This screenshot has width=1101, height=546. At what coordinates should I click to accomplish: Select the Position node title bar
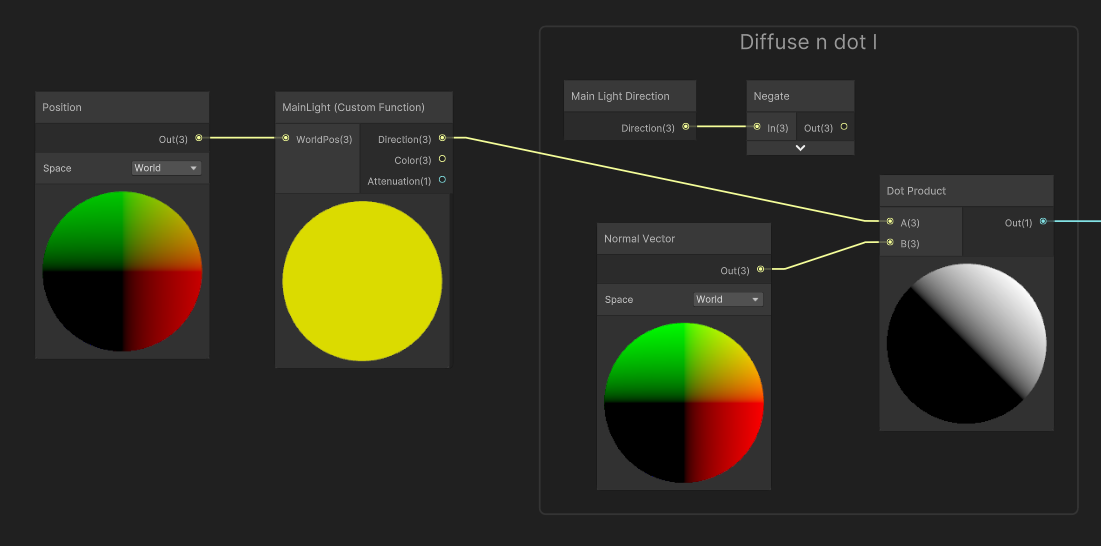tap(122, 107)
